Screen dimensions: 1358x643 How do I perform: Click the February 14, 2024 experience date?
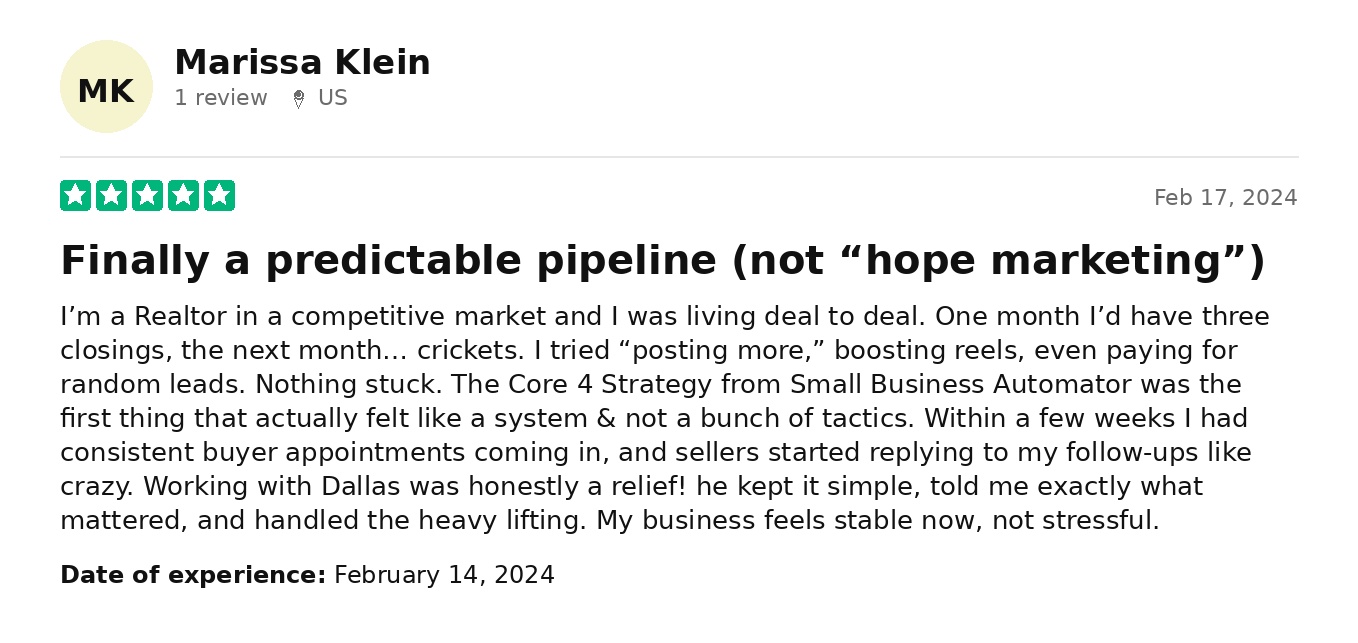click(x=444, y=575)
